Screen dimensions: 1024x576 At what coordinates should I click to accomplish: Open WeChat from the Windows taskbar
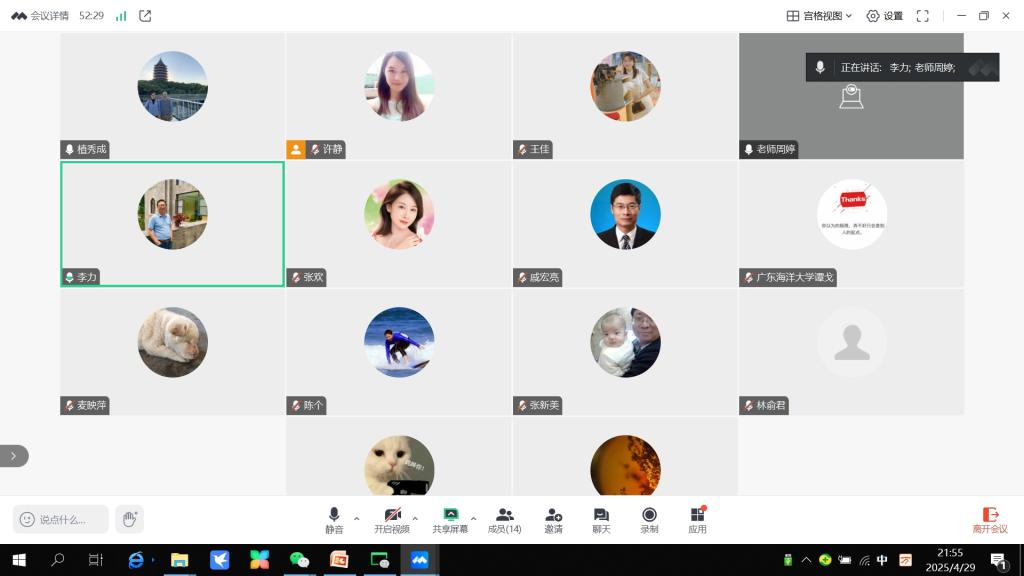point(299,560)
